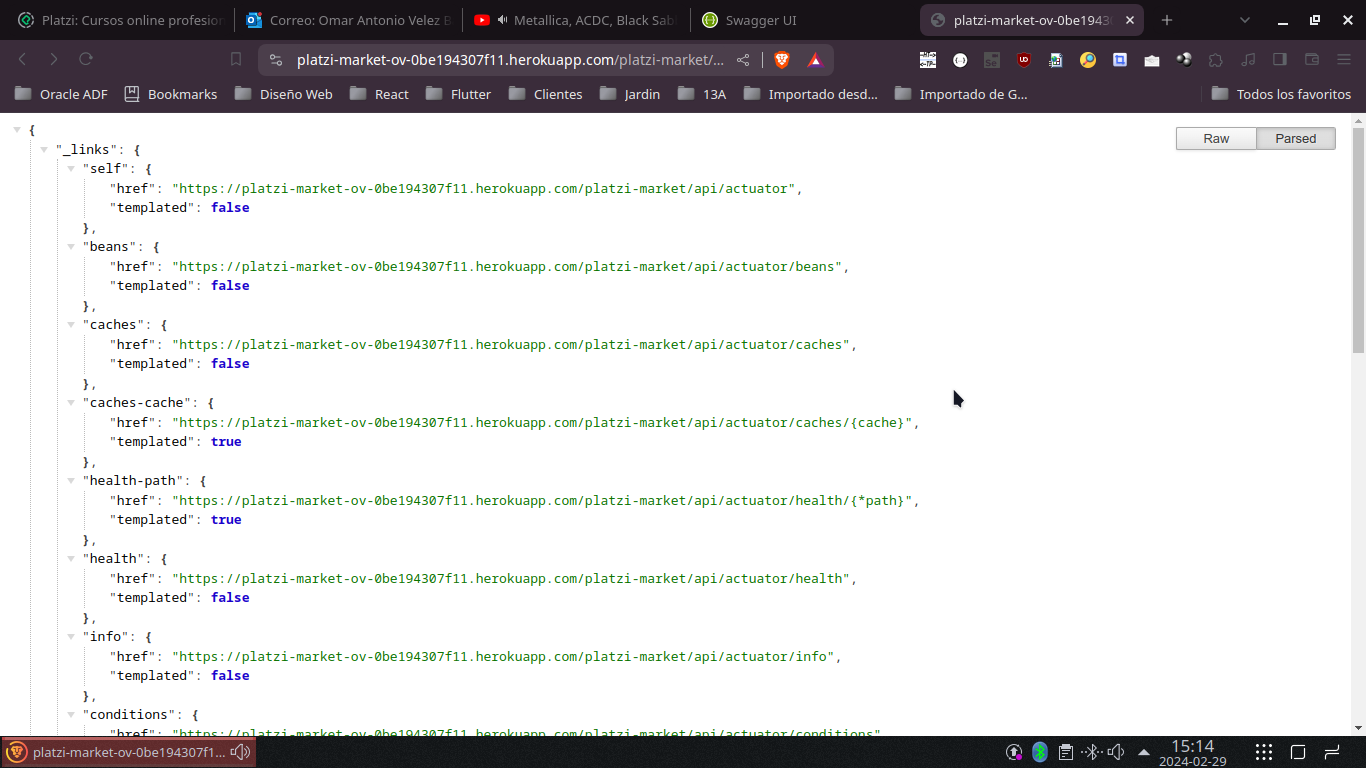Image resolution: width=1366 pixels, height=768 pixels.
Task: Collapse the "self" node
Action: (71, 169)
